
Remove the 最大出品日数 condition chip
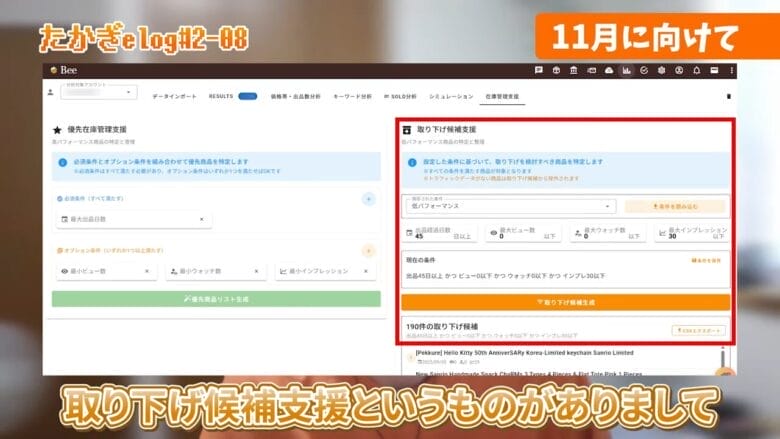pos(201,219)
